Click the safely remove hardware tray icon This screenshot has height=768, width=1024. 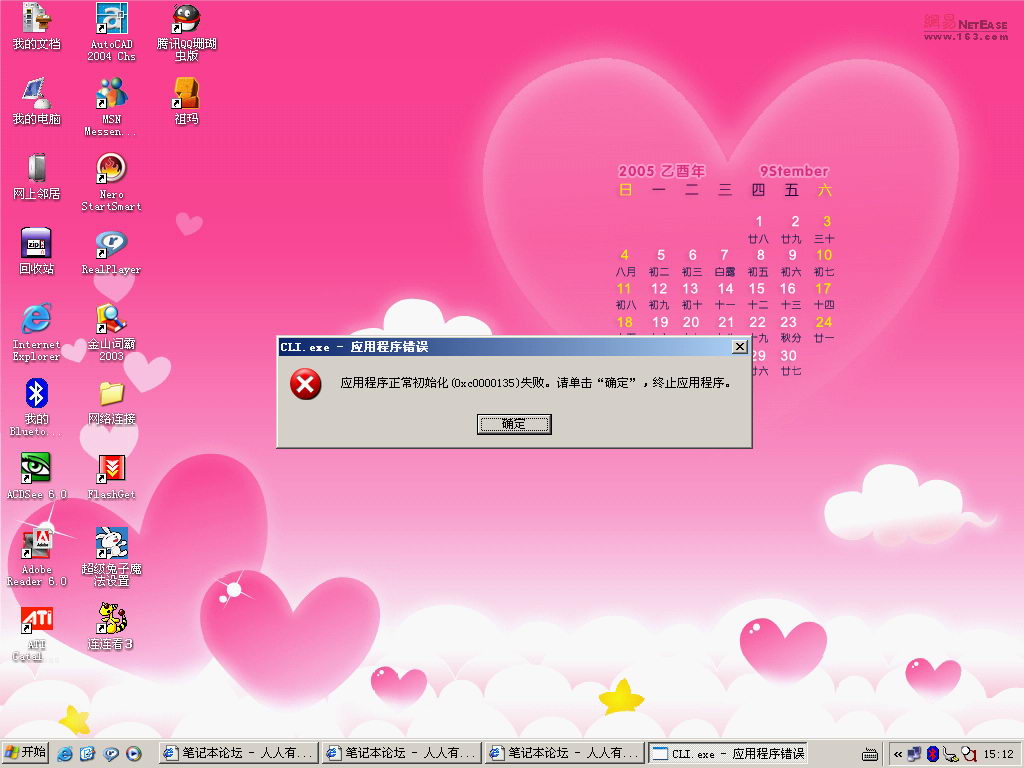(951, 754)
